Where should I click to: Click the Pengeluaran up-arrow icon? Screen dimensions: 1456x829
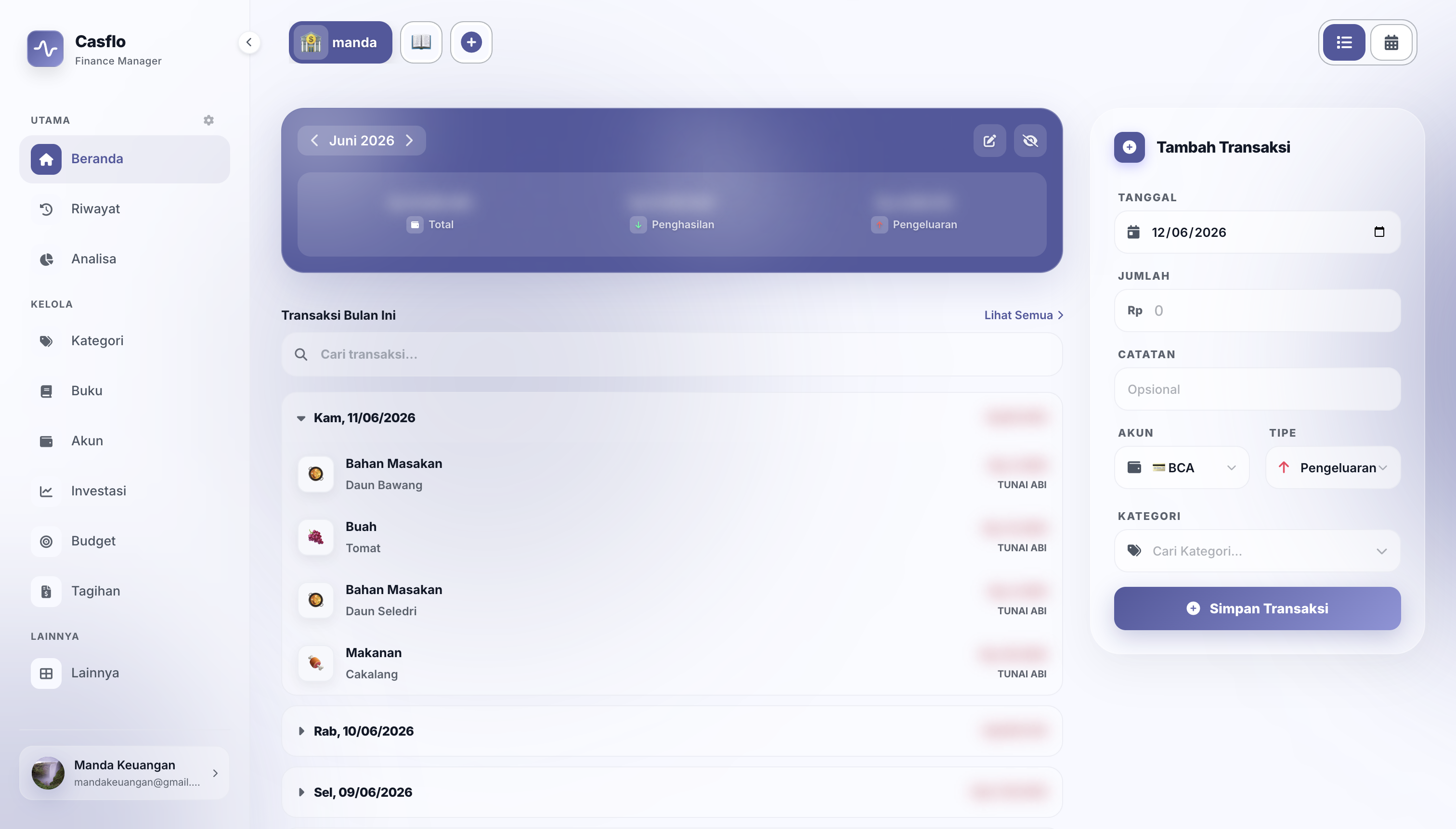(x=879, y=225)
